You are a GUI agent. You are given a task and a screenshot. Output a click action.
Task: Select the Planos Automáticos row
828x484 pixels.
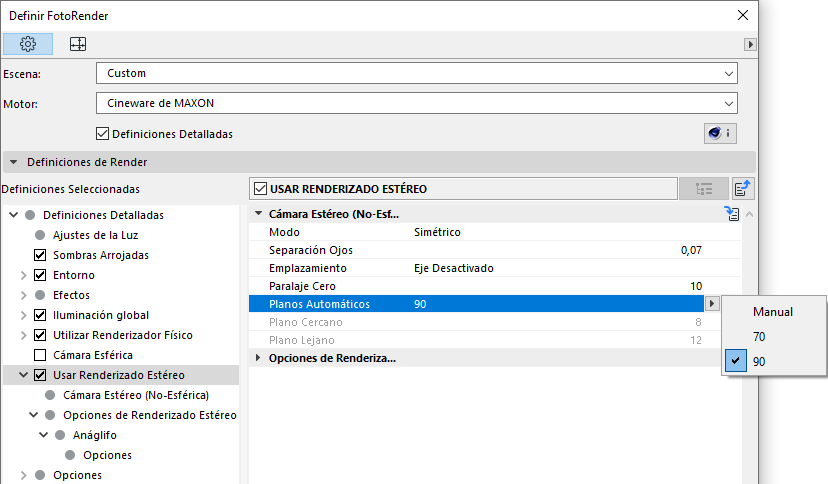coord(476,304)
